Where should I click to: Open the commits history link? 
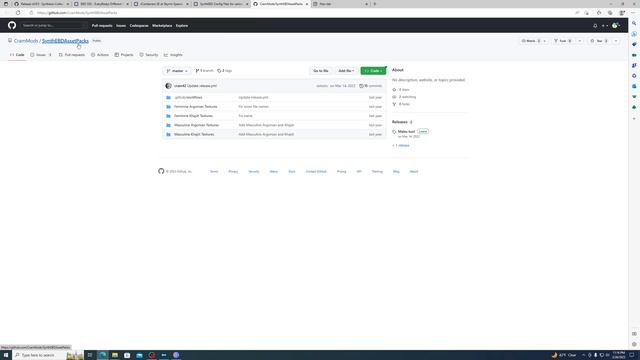click(371, 86)
